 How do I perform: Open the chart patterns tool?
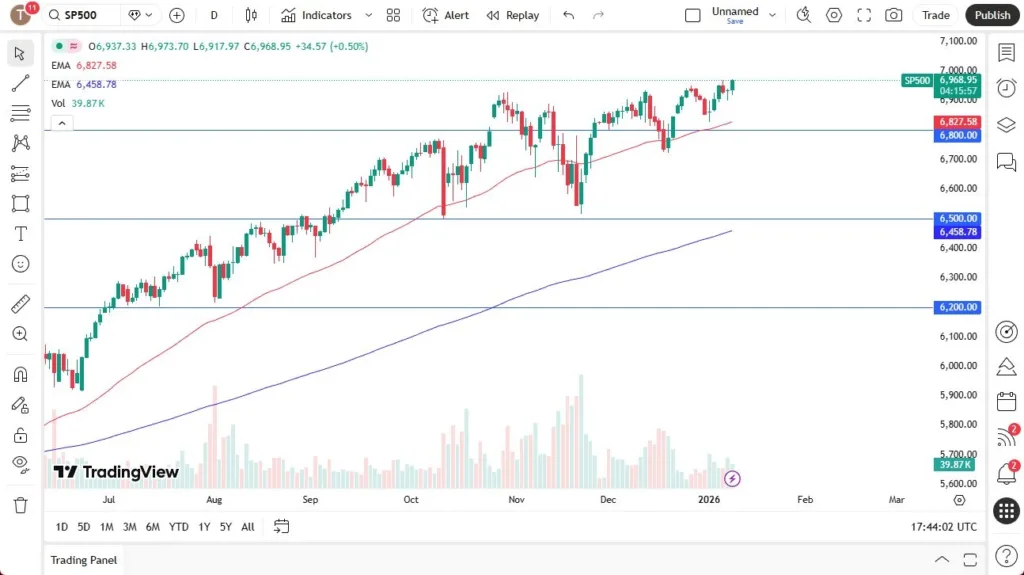click(20, 143)
